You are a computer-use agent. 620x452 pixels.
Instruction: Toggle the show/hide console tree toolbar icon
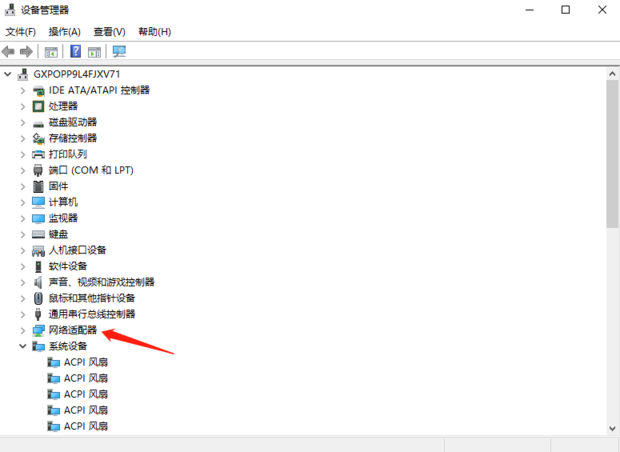[x=51, y=52]
